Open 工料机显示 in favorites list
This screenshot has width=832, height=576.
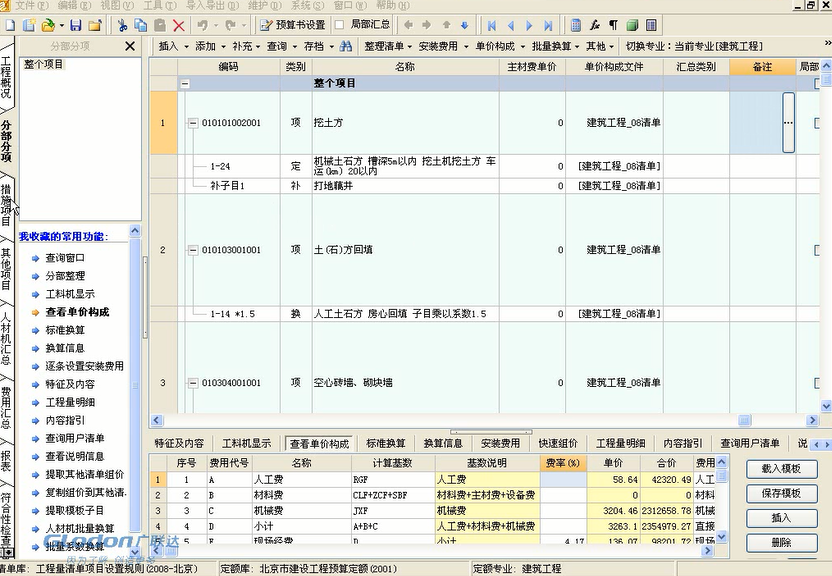(x=70, y=294)
